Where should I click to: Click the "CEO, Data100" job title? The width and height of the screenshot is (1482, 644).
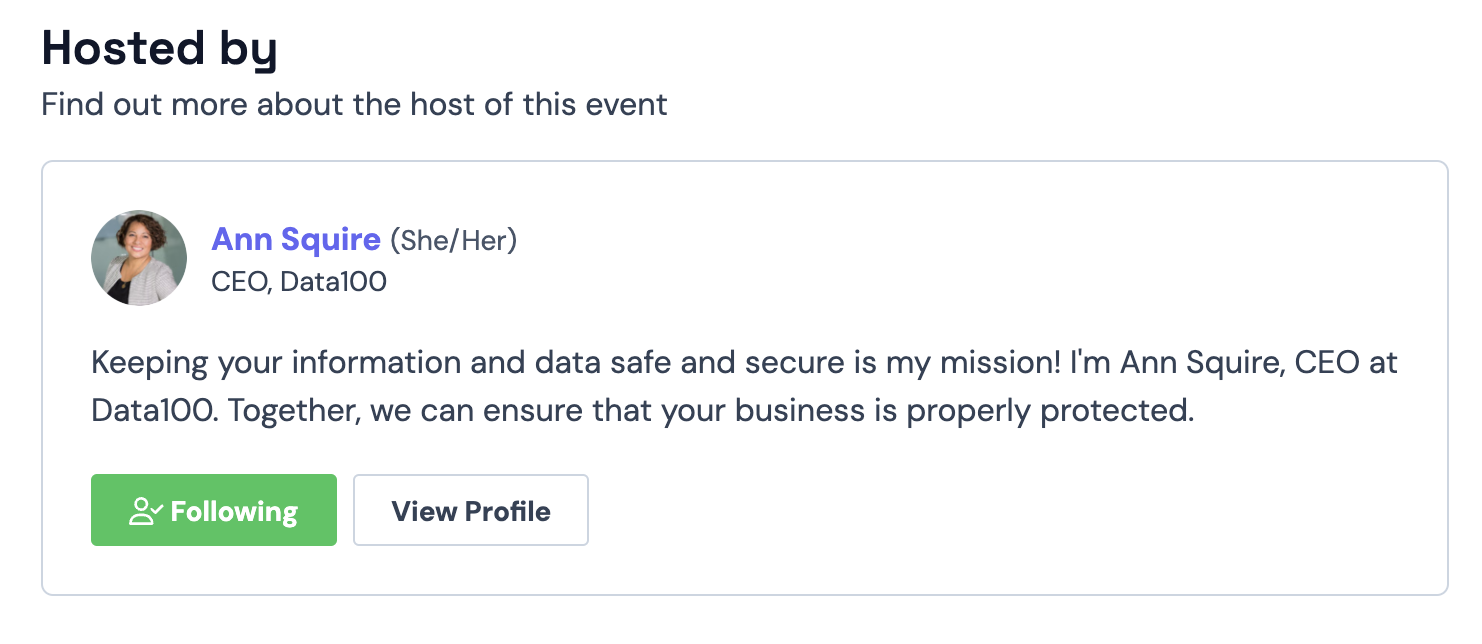(x=299, y=282)
